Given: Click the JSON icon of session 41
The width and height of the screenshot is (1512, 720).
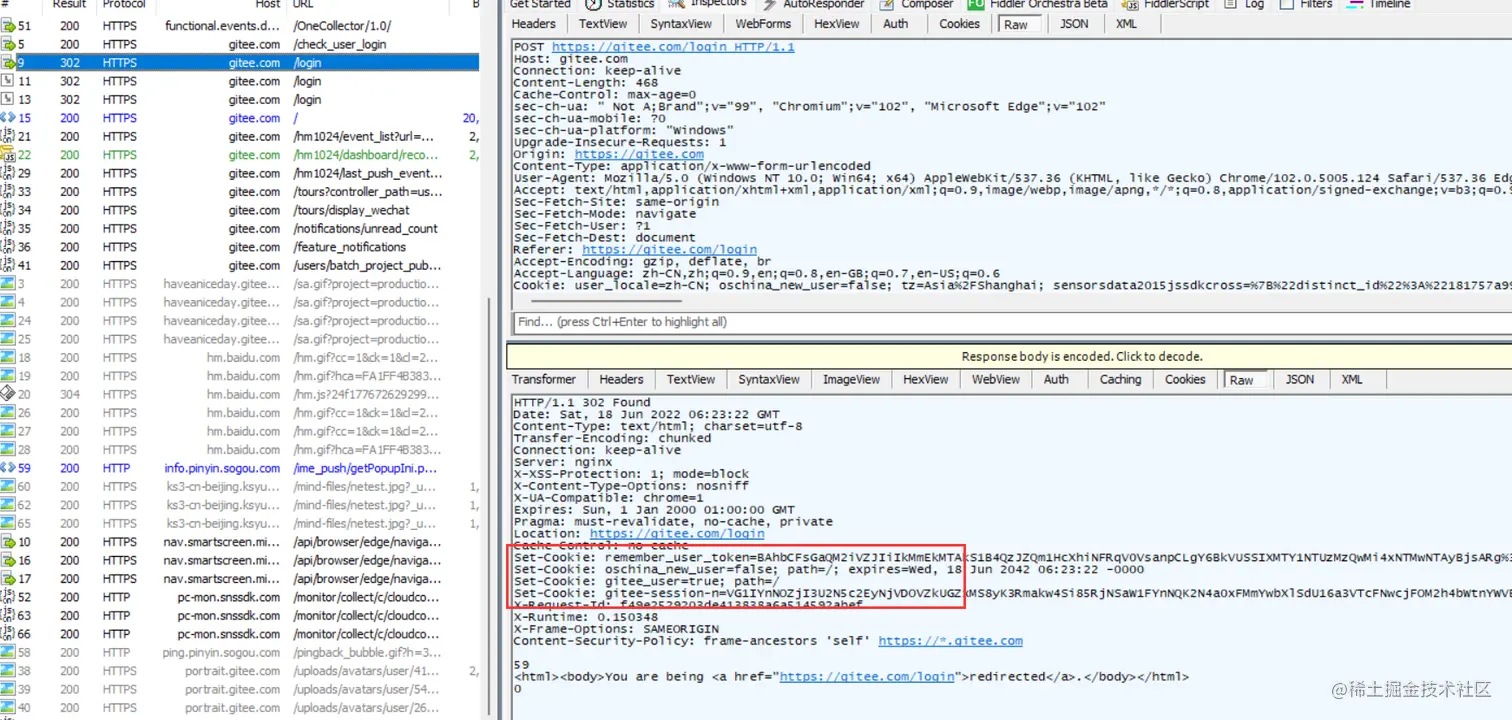Looking at the screenshot, I should [8, 265].
